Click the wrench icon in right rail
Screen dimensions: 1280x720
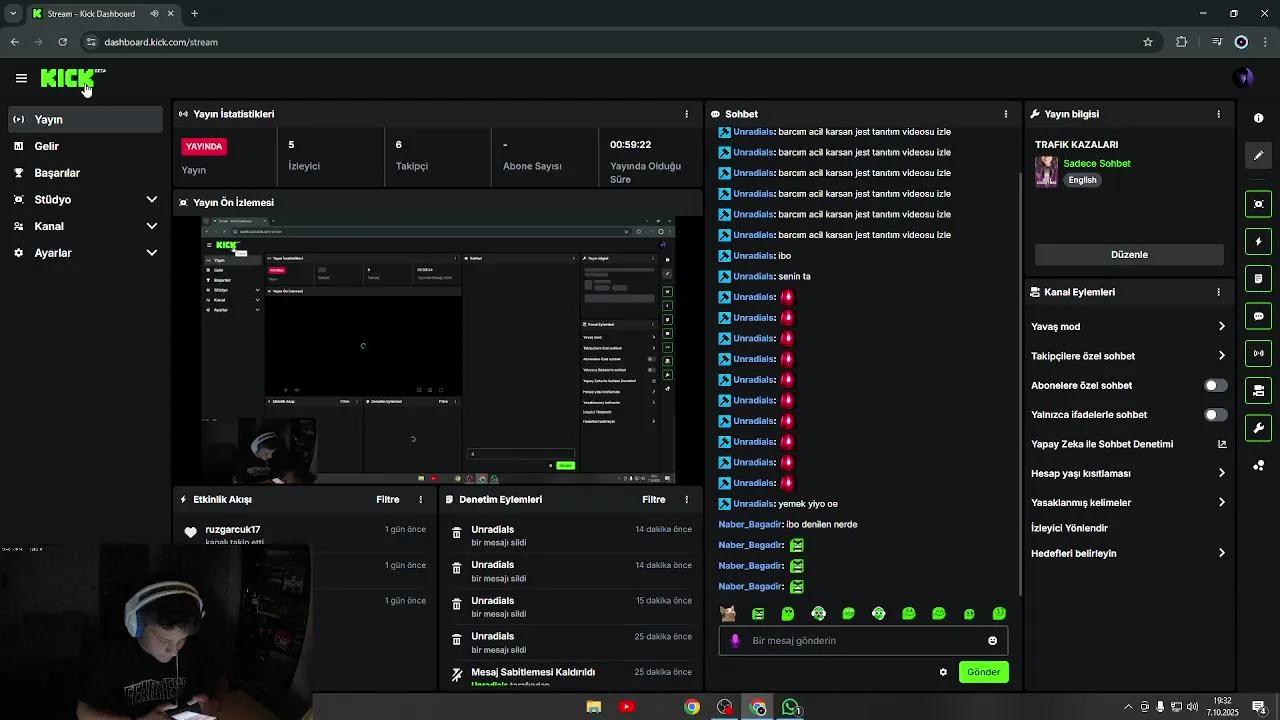click(1258, 428)
